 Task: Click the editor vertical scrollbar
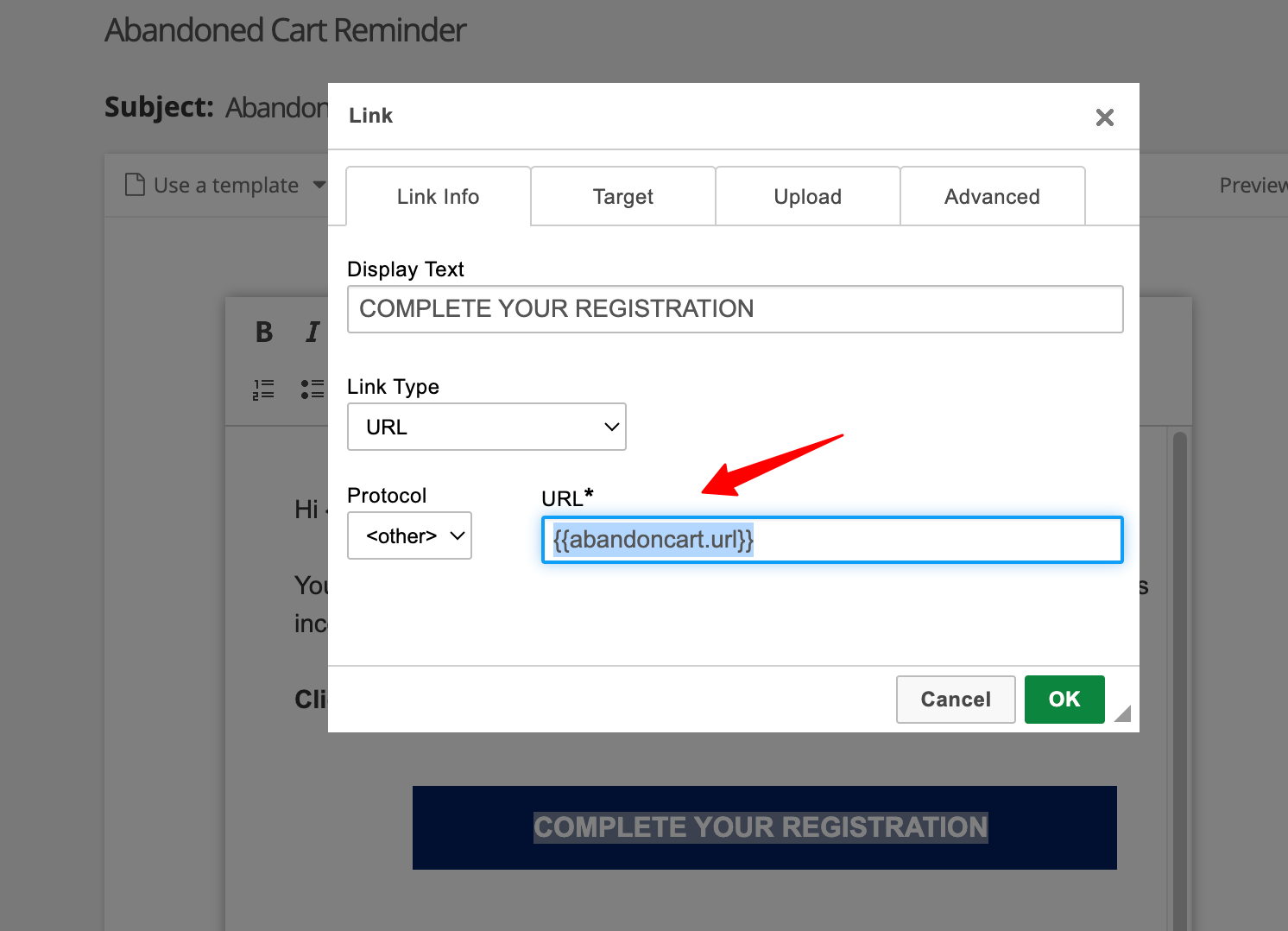click(x=1180, y=681)
